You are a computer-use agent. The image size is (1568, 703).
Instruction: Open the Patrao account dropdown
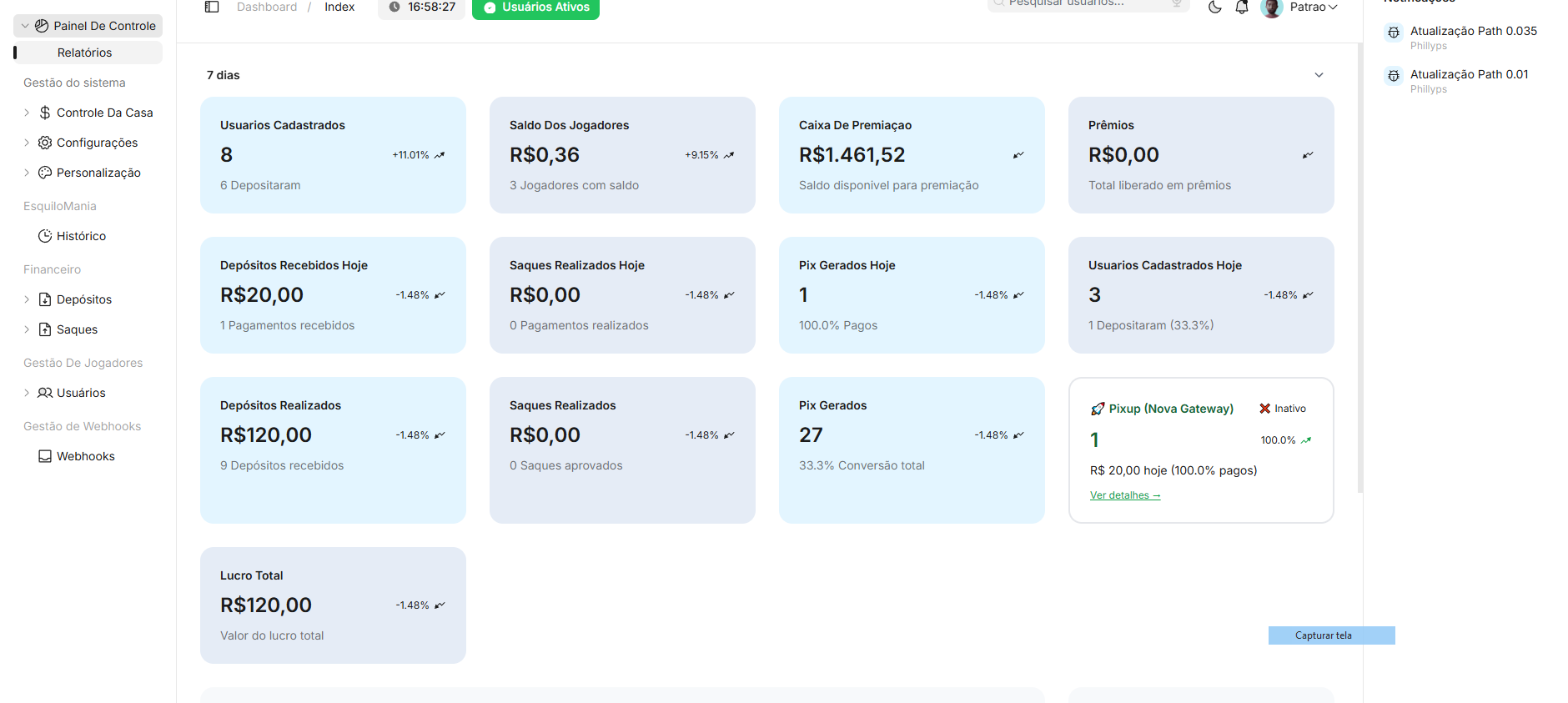click(x=1314, y=7)
